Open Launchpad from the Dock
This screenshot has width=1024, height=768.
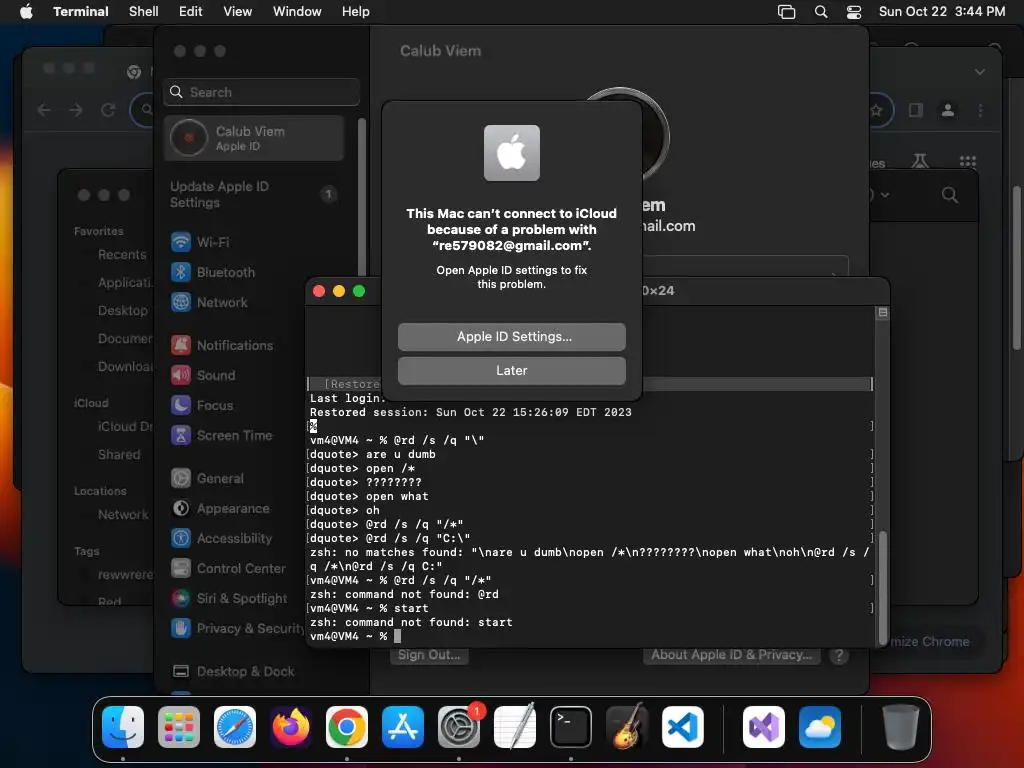click(x=179, y=727)
